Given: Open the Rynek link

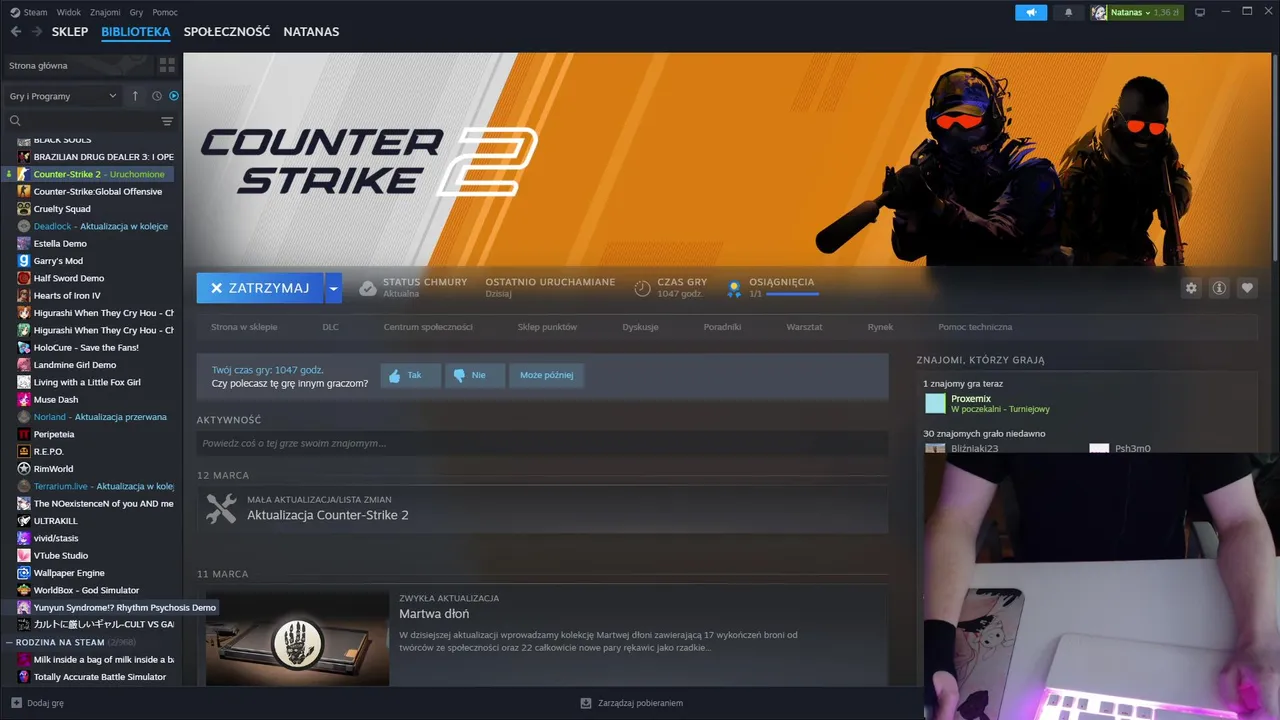Looking at the screenshot, I should pos(880,327).
